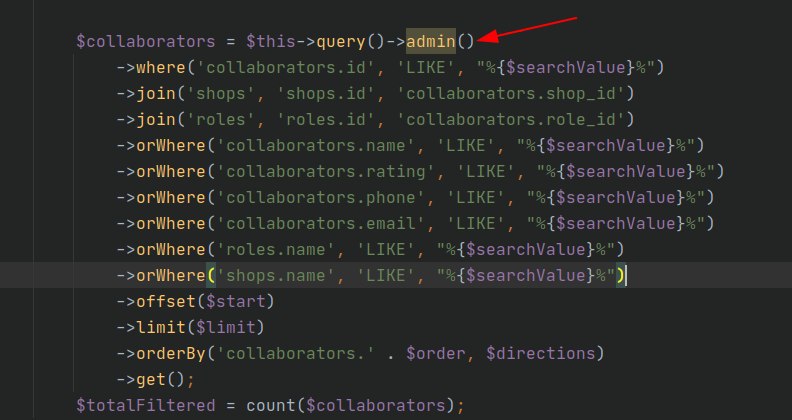Click 'collaborators.phone' in orWhere
Viewport: 792px width, 420px height.
click(321, 198)
